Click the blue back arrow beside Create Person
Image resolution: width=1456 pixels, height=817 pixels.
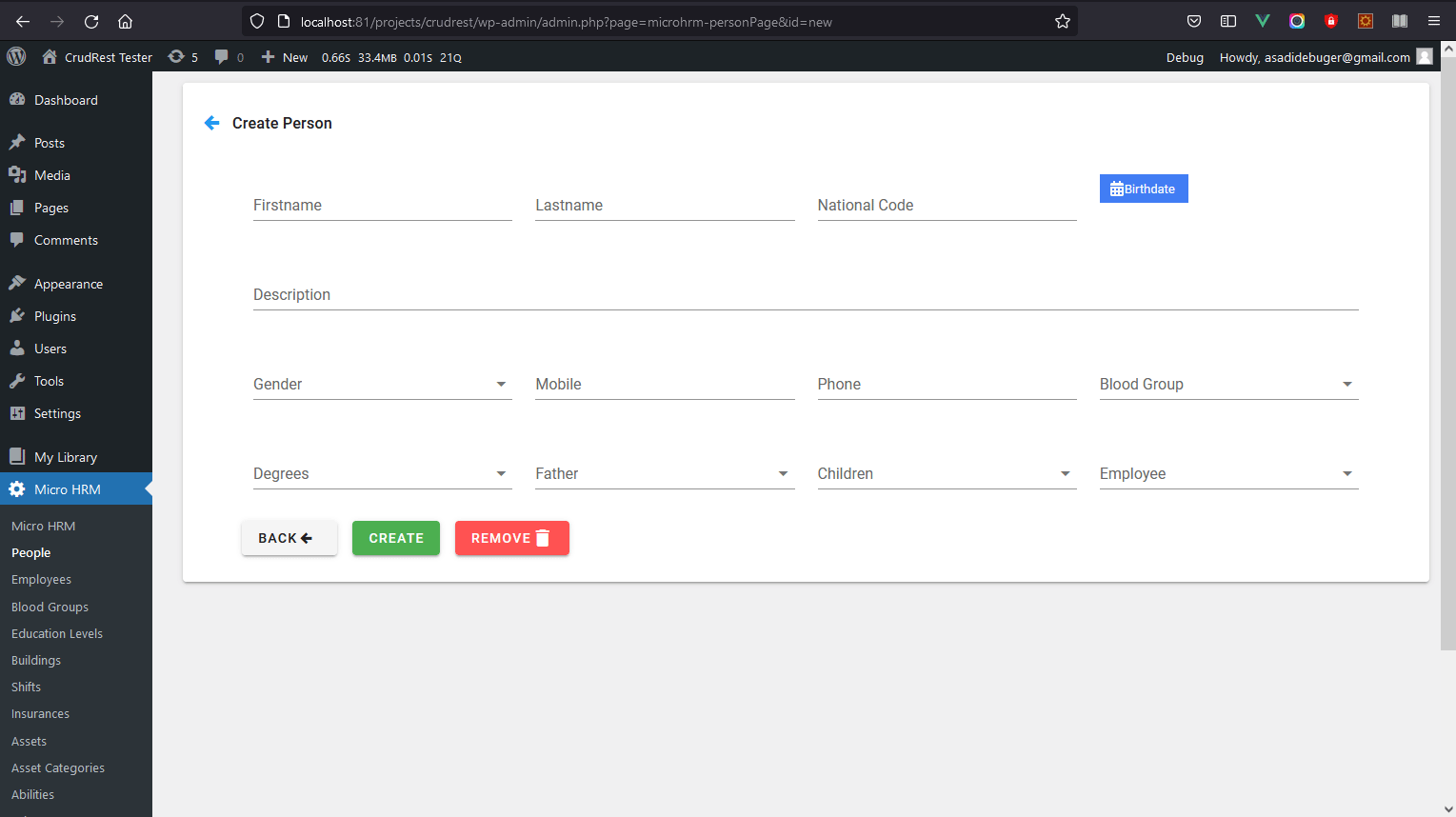[212, 123]
